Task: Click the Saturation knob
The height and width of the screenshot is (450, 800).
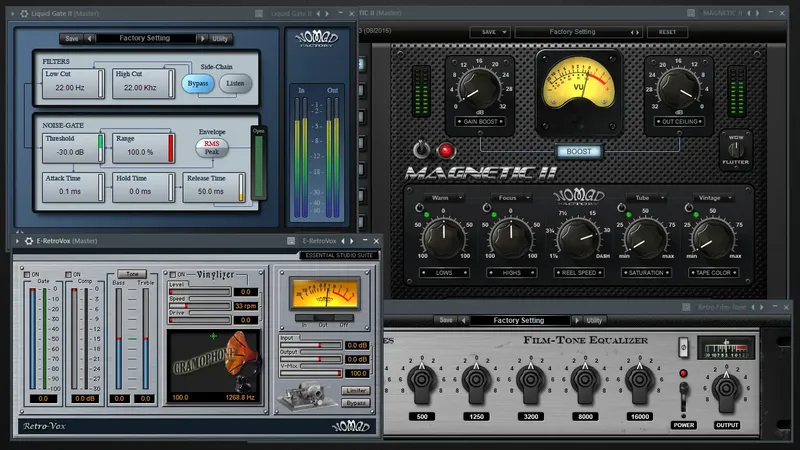Action: click(645, 237)
